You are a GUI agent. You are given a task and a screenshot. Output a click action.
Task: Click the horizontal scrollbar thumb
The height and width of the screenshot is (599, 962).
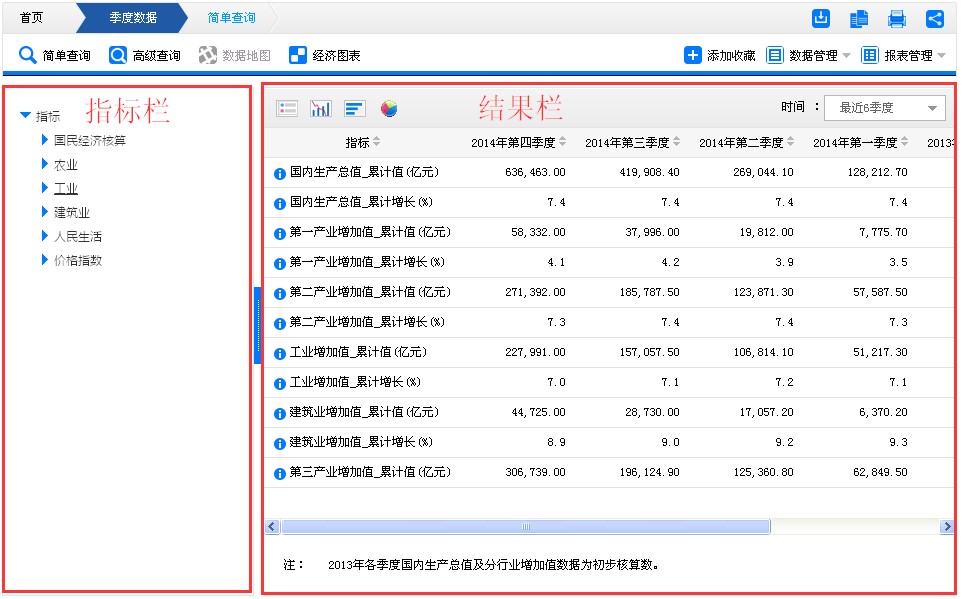(526, 527)
